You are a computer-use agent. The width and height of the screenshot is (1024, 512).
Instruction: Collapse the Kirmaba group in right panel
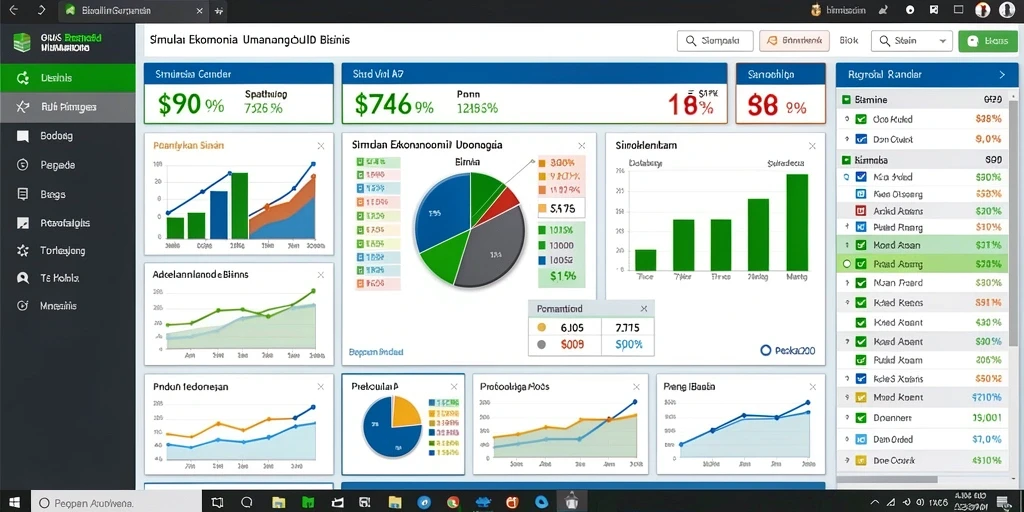[847, 159]
